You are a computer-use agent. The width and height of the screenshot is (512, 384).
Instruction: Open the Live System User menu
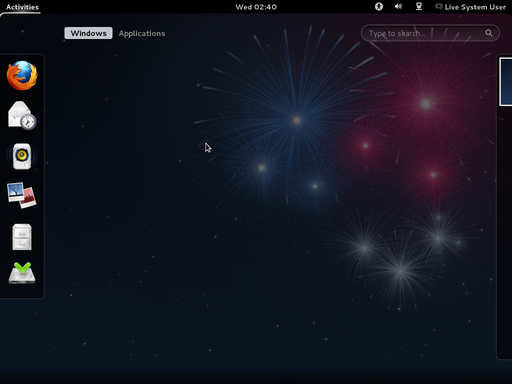[471, 7]
